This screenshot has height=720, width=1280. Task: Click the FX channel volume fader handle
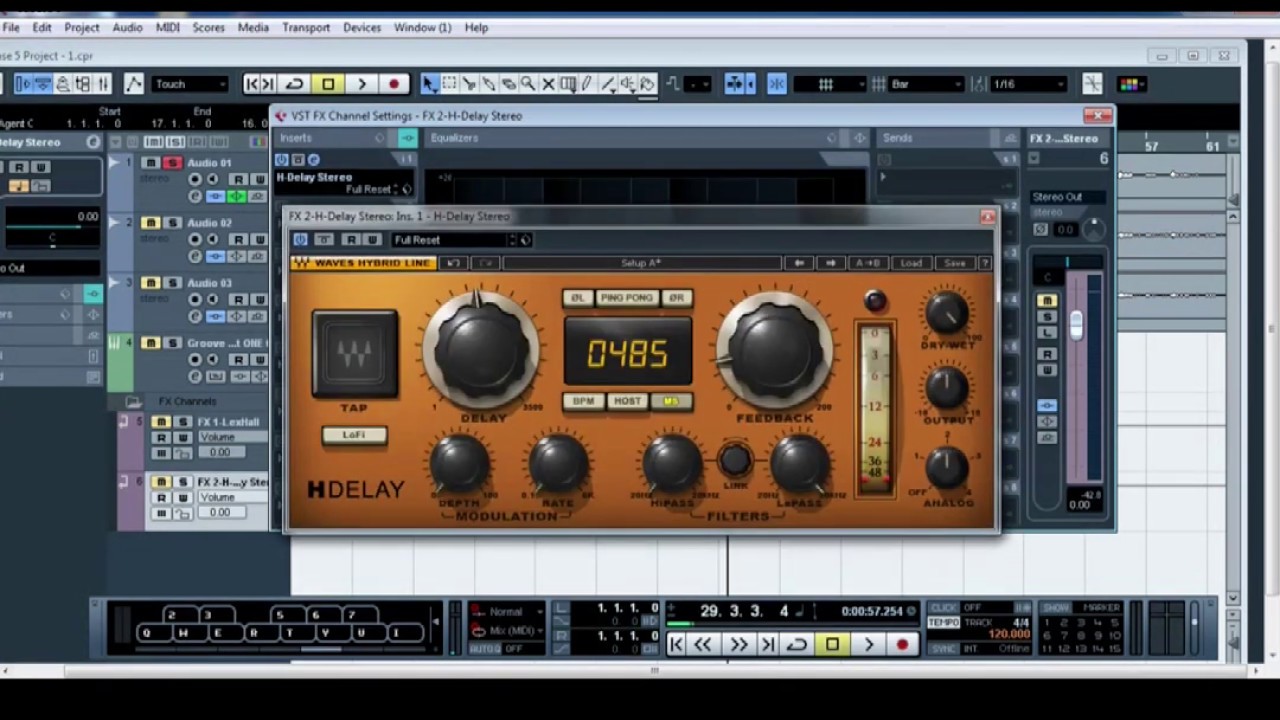1076,324
